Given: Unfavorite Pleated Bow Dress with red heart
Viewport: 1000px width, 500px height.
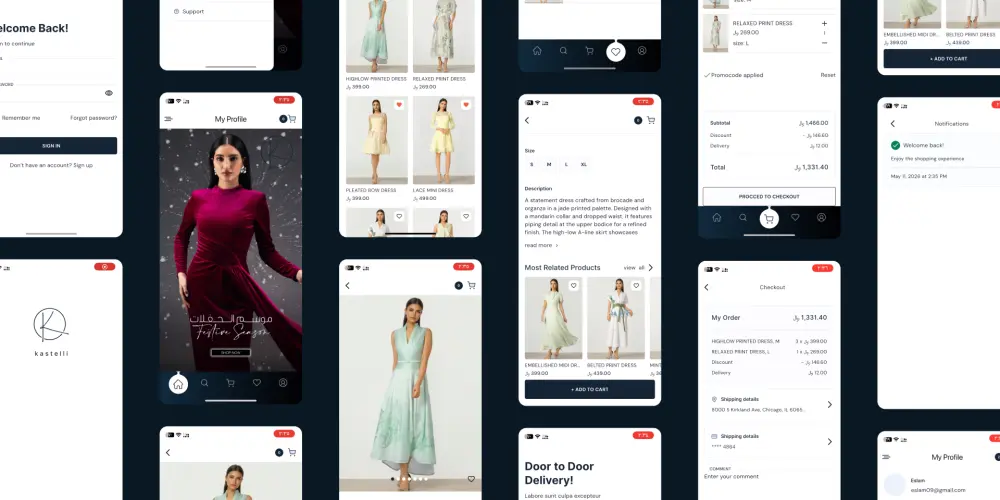Looking at the screenshot, I should click(399, 105).
